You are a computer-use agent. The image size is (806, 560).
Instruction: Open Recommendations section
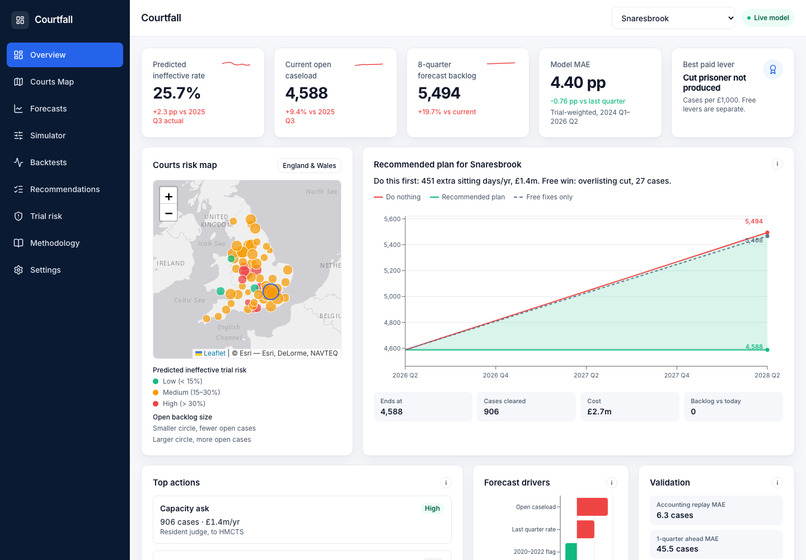65,189
